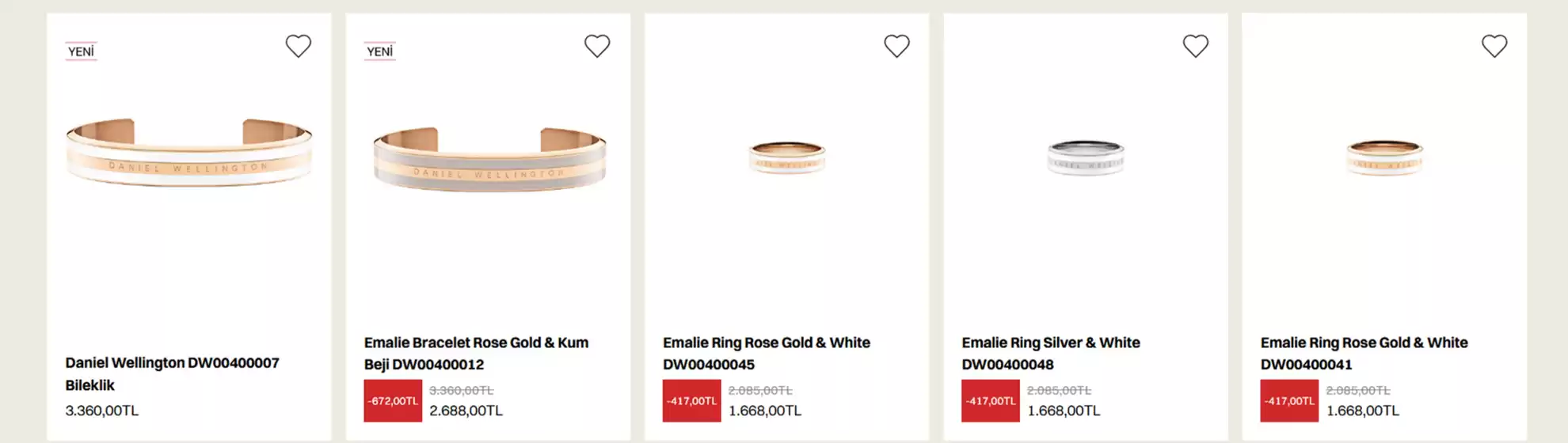Open Daniel Wellington DW00400007 Bileklik title link

click(x=172, y=373)
